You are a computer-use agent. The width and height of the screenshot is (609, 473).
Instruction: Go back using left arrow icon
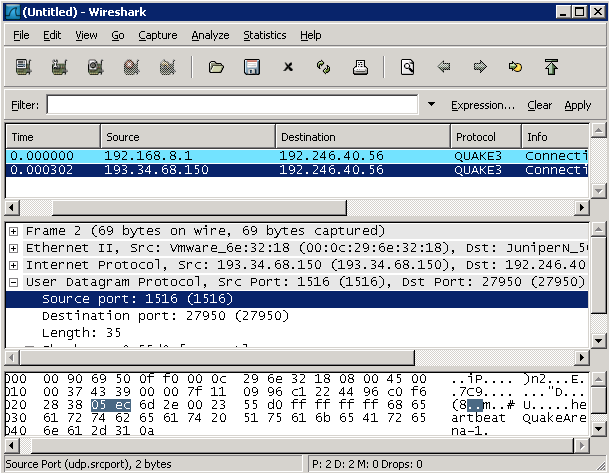coord(444,67)
